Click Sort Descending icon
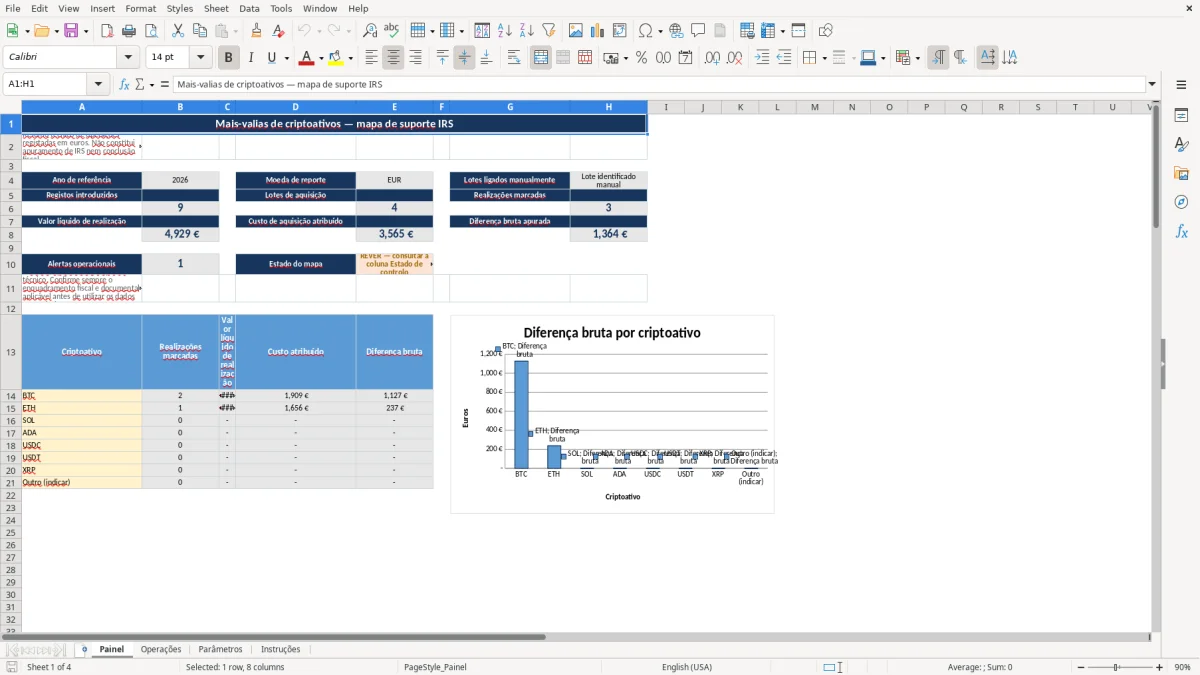Screen dimensions: 1200x675 527,31
